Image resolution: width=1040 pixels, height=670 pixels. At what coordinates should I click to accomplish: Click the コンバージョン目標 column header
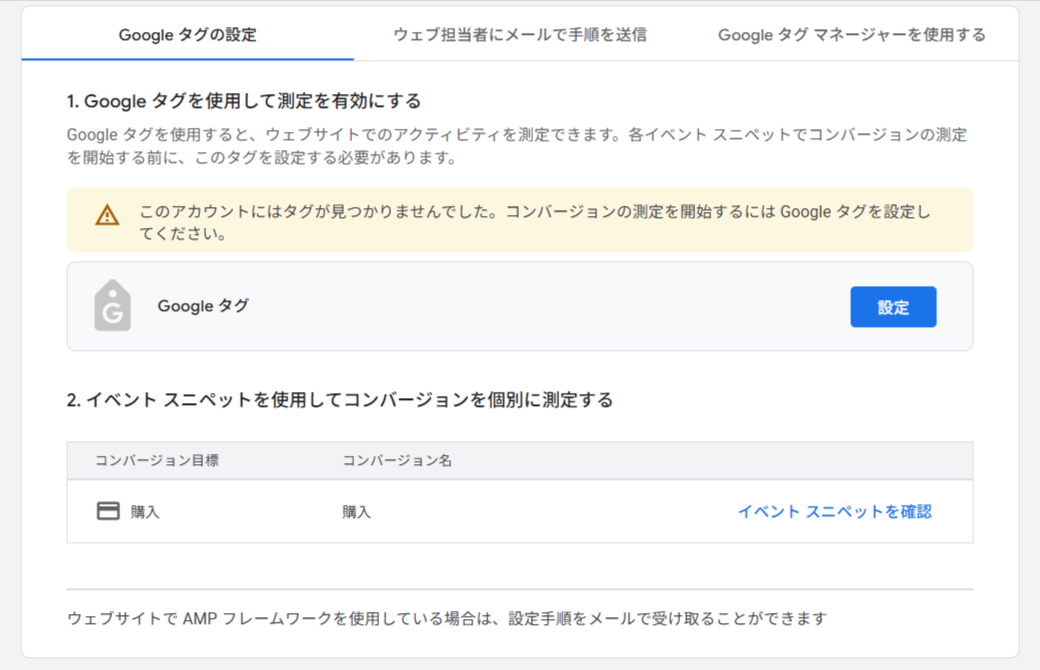(157, 460)
